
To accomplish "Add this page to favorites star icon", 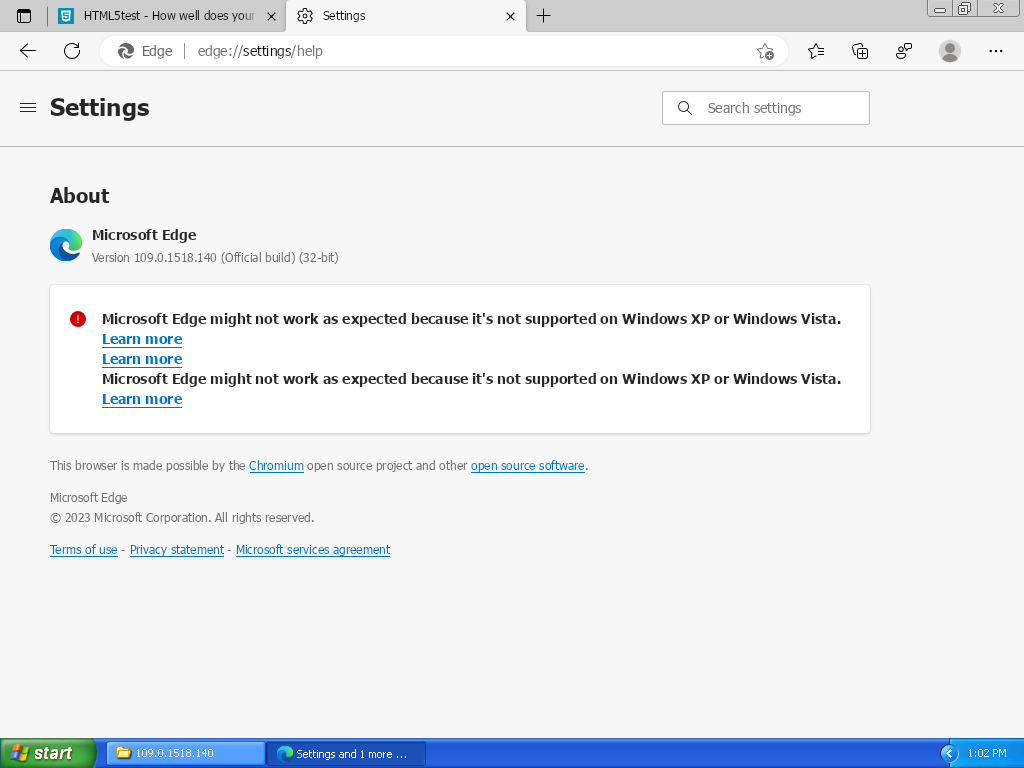I will [x=765, y=51].
